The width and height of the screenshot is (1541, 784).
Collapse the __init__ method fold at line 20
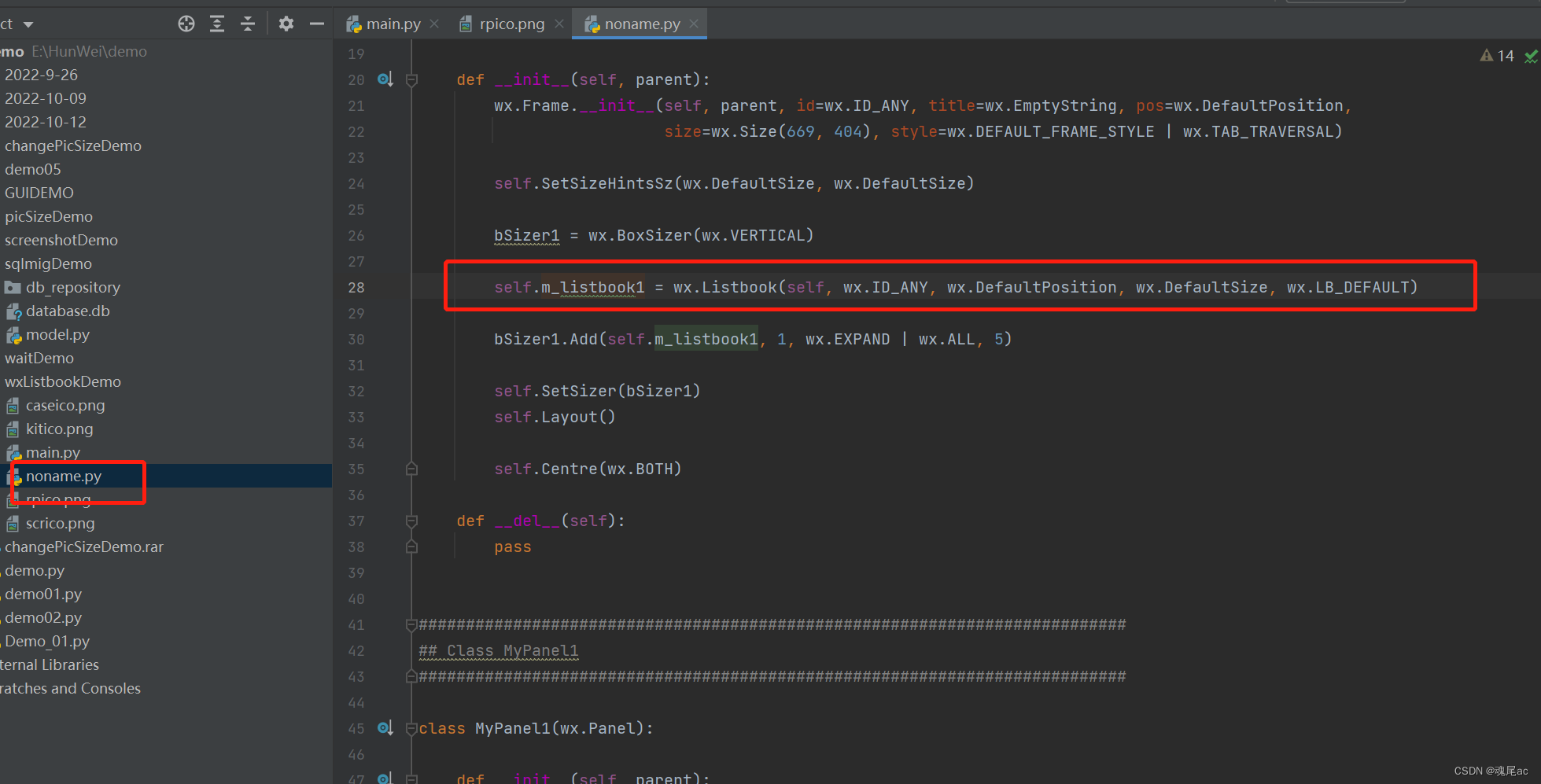(x=411, y=79)
